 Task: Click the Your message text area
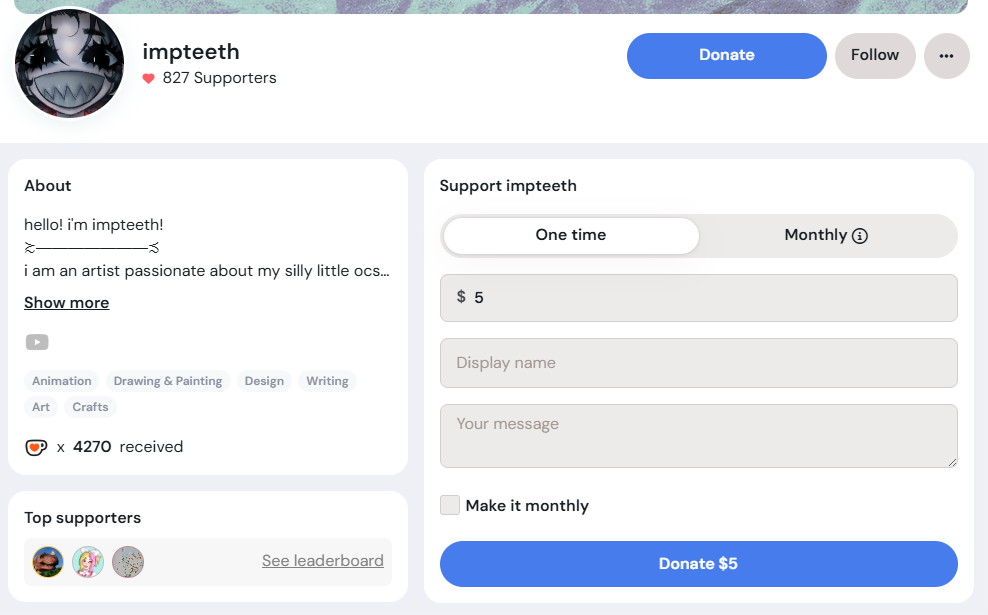tap(698, 435)
